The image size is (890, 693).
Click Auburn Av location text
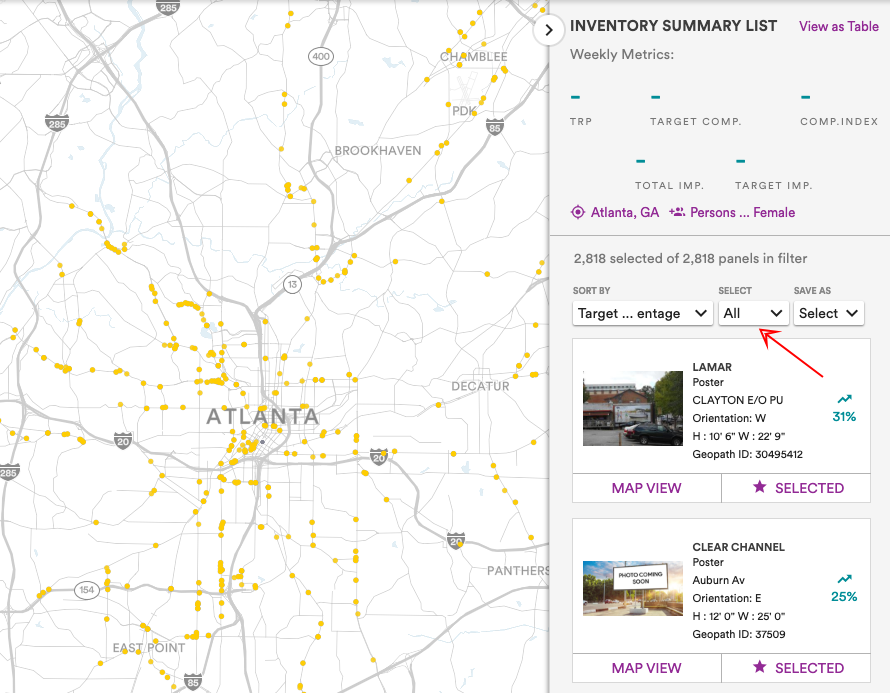(719, 580)
